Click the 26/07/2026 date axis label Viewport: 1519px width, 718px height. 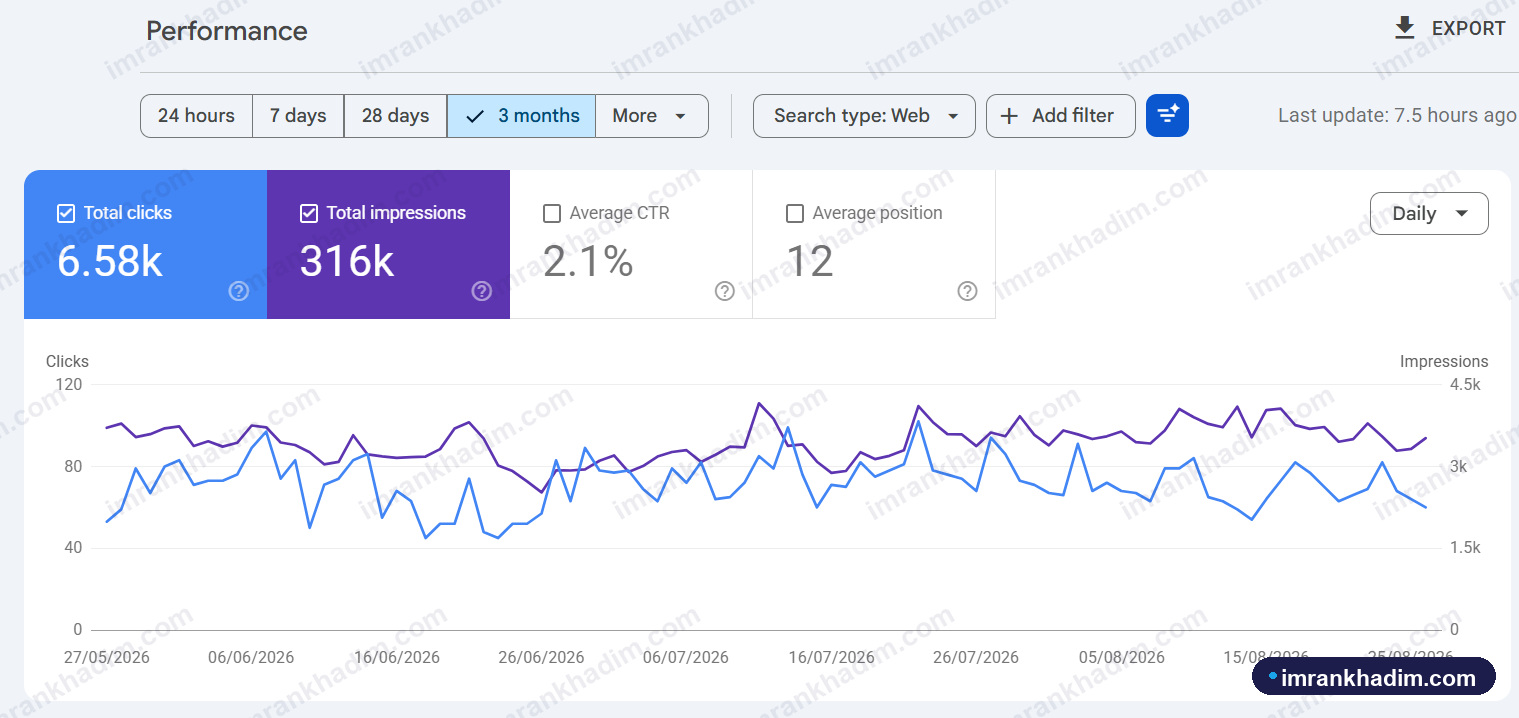pos(976,657)
